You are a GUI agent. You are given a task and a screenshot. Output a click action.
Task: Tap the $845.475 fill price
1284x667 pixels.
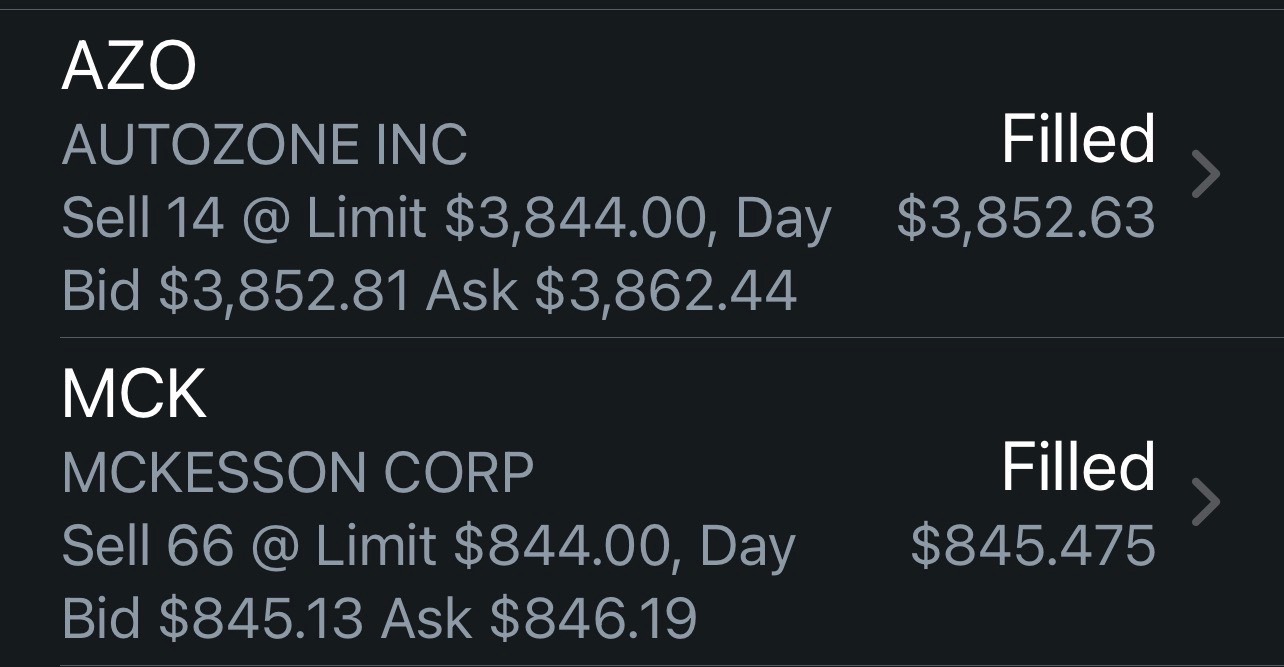pyautogui.click(x=1032, y=546)
